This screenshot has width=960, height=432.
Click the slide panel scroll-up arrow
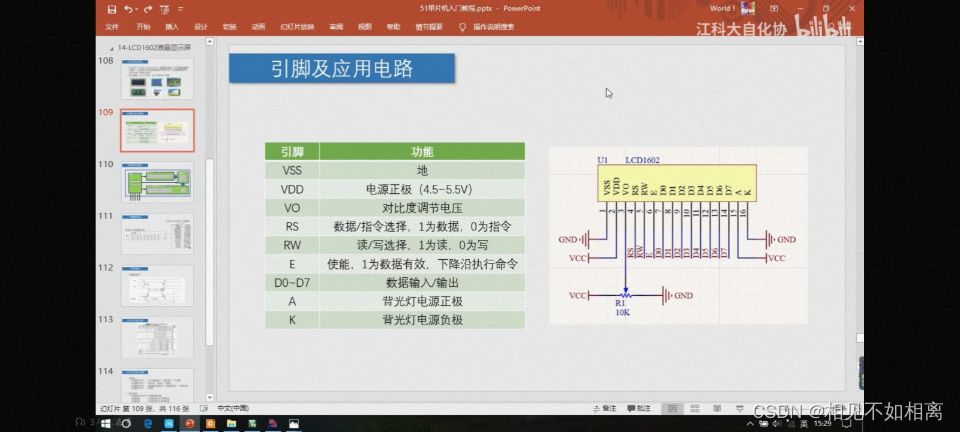point(209,42)
